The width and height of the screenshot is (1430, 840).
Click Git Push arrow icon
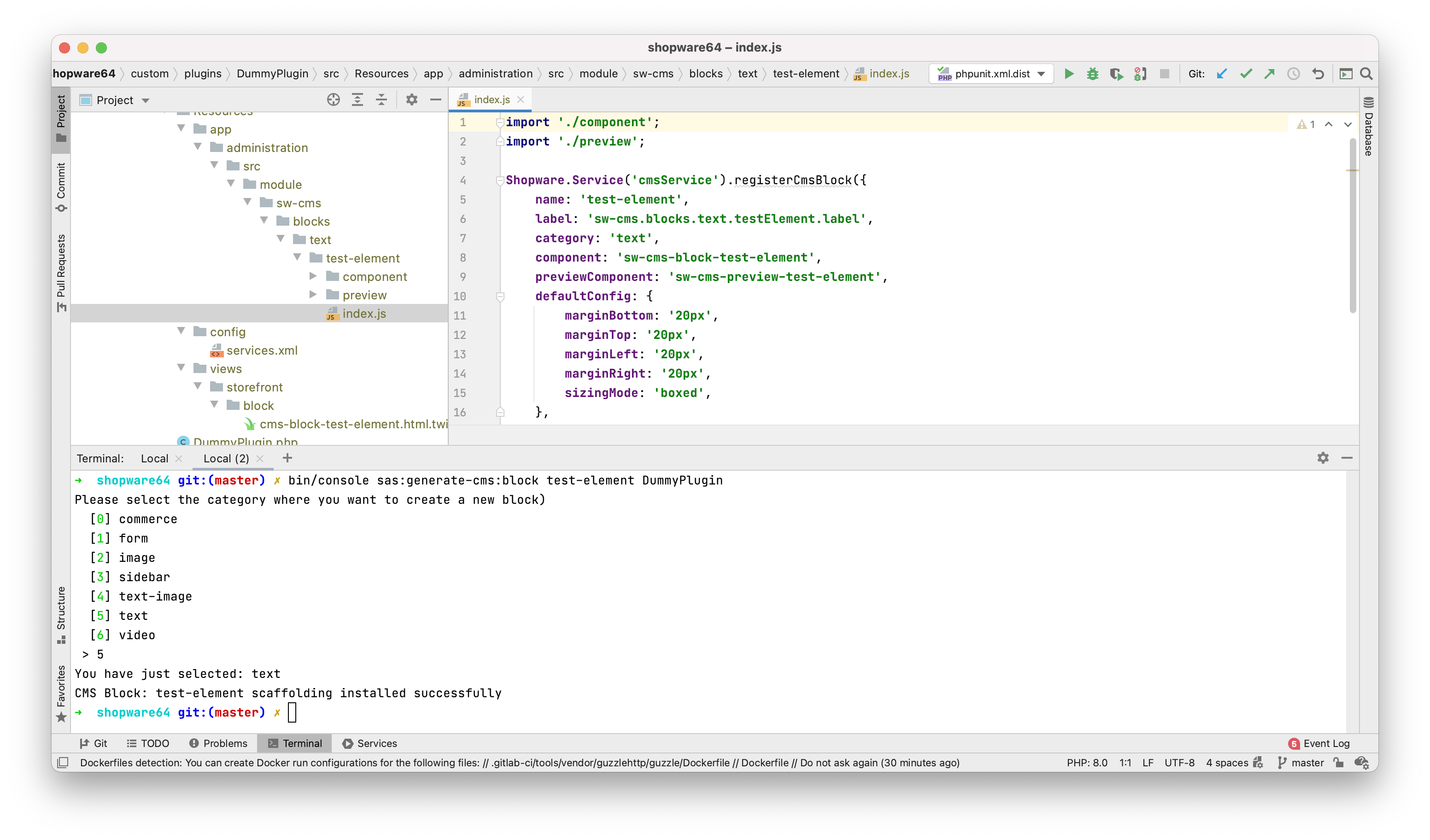1269,74
